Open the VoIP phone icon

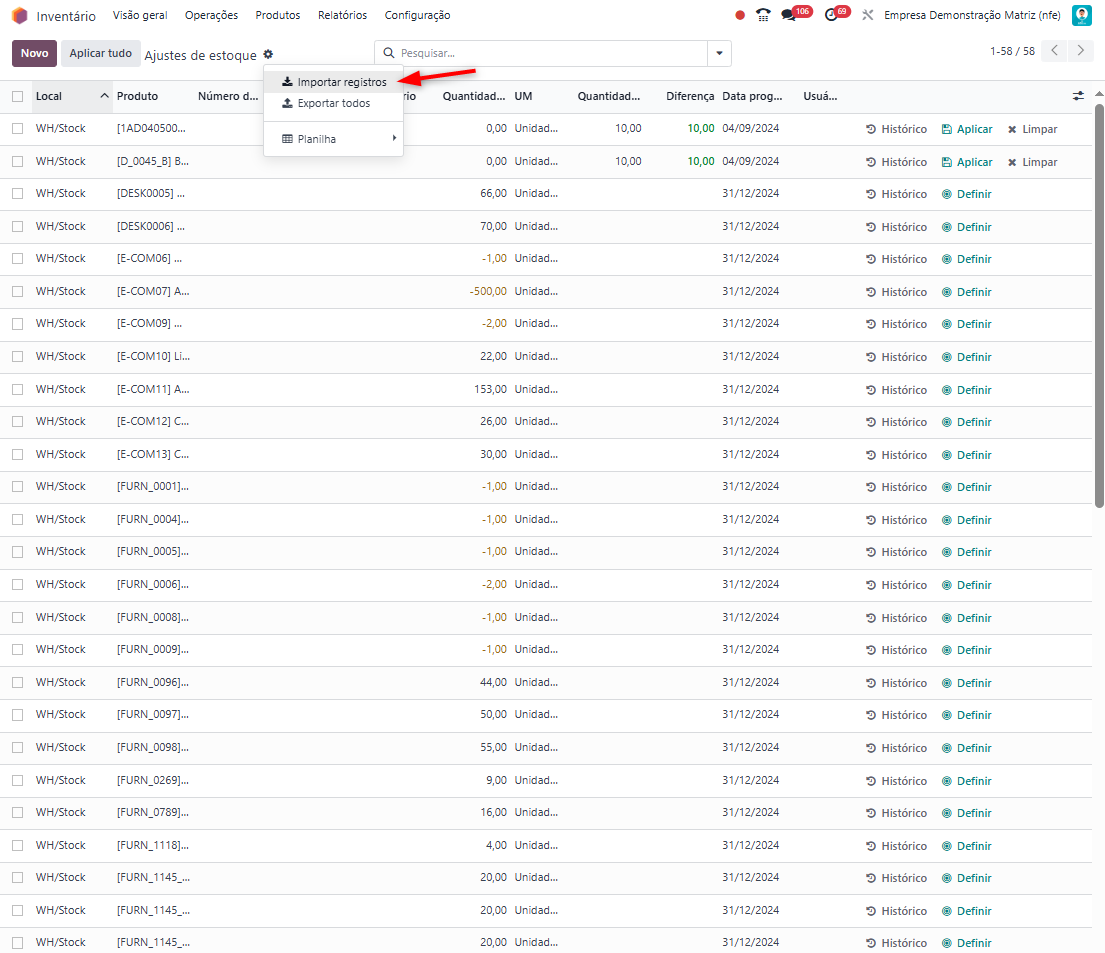click(763, 15)
